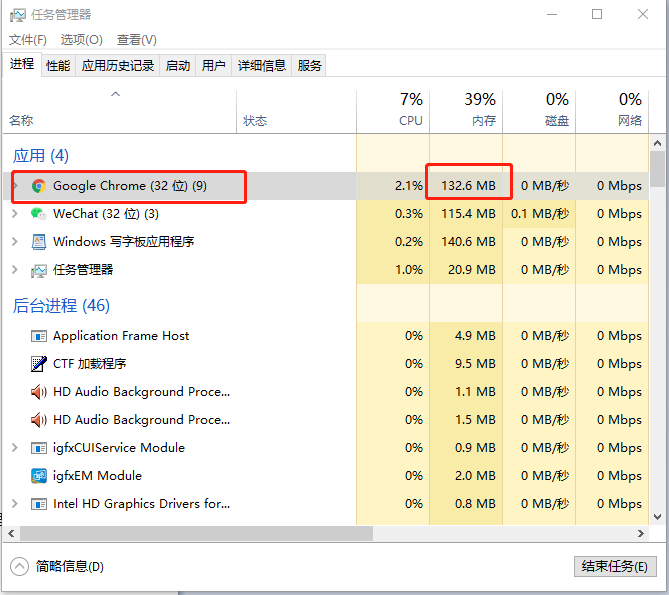Select the igfxCUIService Module row
669x595 pixels.
point(326,448)
